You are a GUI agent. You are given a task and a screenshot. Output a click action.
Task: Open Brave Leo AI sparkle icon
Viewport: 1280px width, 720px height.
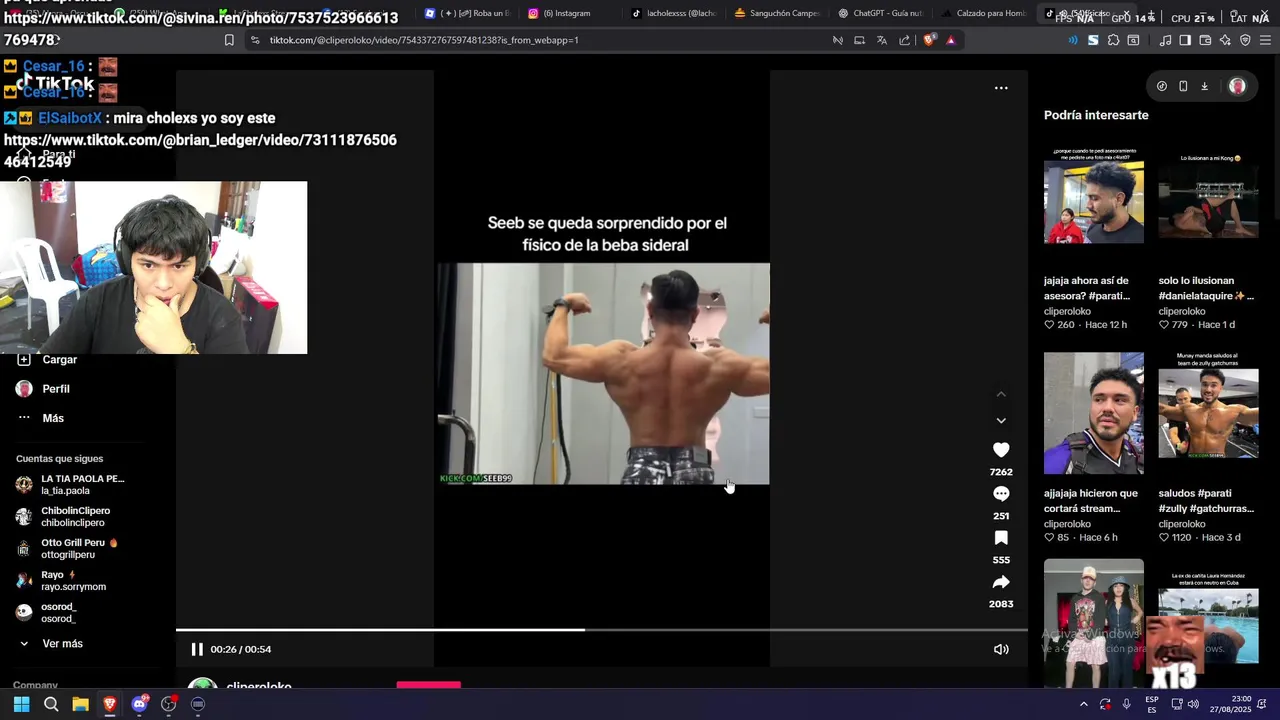[x=1225, y=40]
